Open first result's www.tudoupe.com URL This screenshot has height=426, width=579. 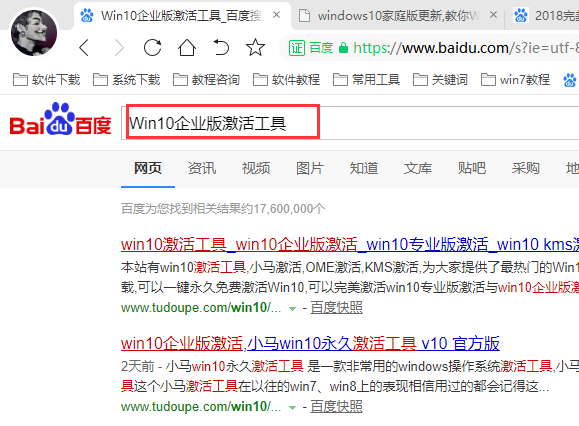[201, 308]
